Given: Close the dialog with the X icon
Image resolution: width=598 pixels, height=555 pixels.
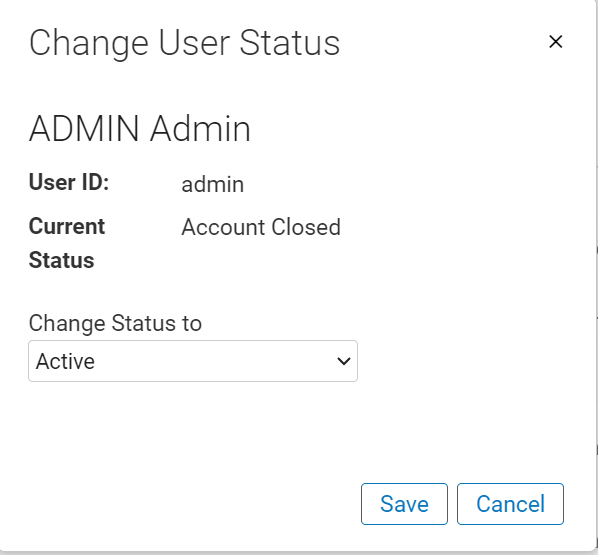Looking at the screenshot, I should [555, 42].
